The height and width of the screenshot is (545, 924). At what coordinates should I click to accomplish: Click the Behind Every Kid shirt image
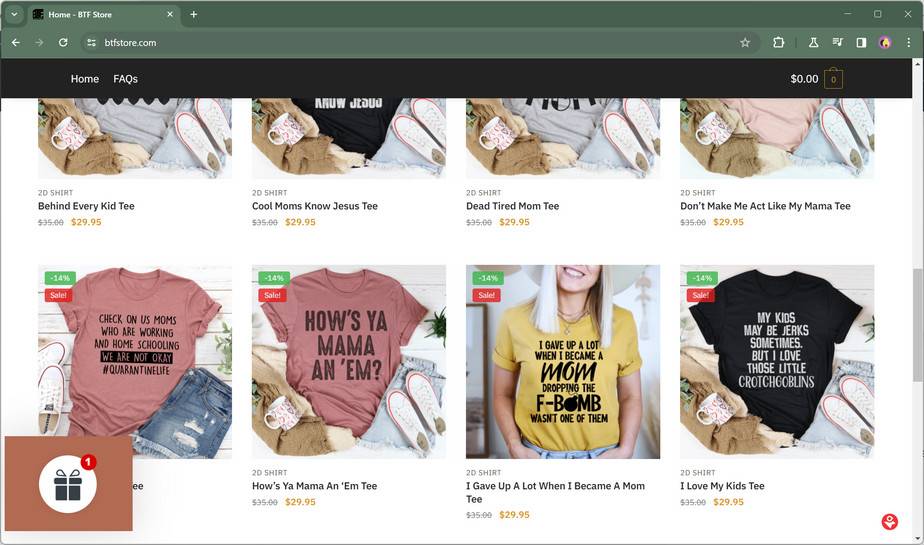tap(135, 138)
